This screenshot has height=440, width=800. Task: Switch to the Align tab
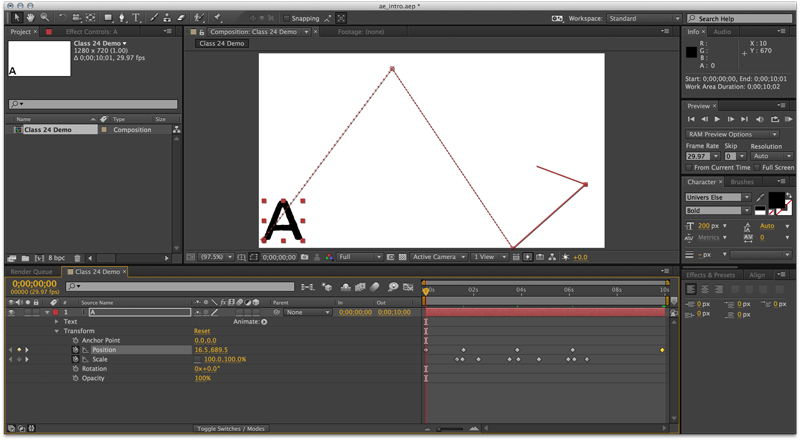[757, 275]
